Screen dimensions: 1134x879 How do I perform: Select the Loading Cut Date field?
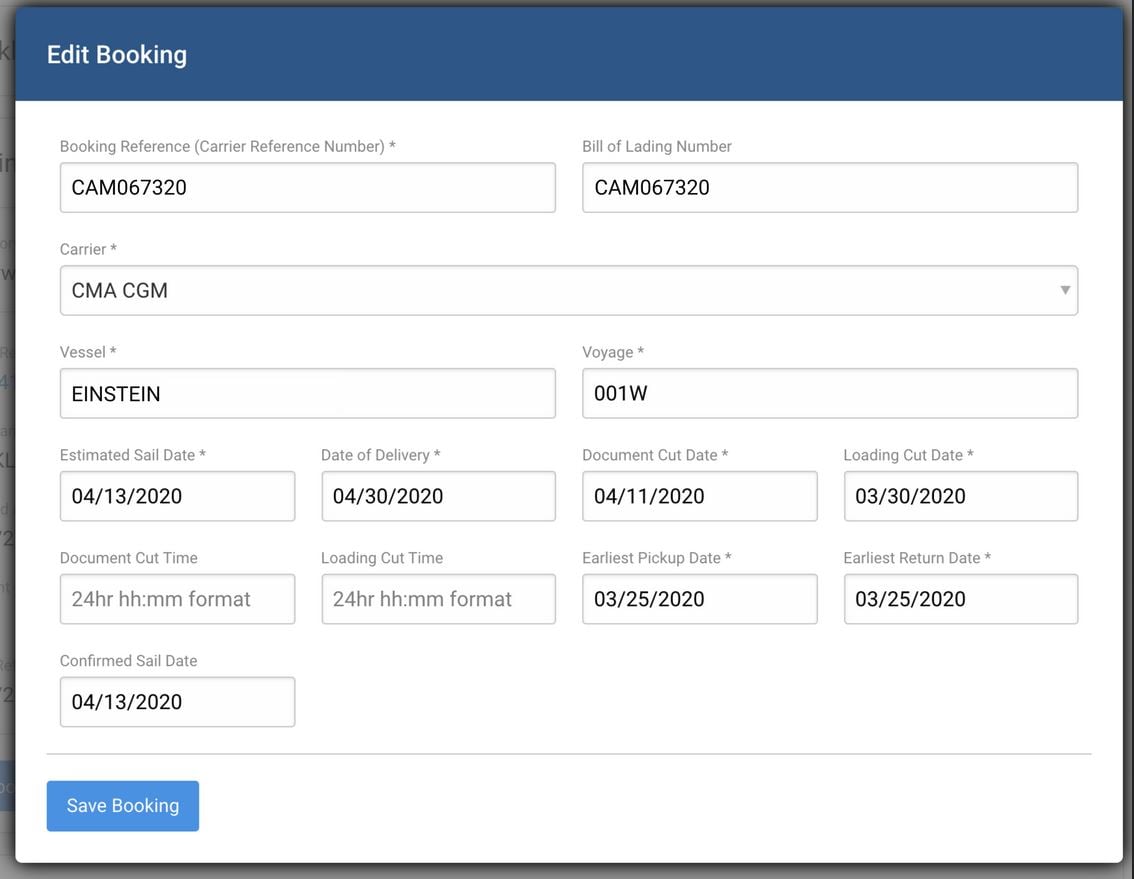click(x=960, y=496)
